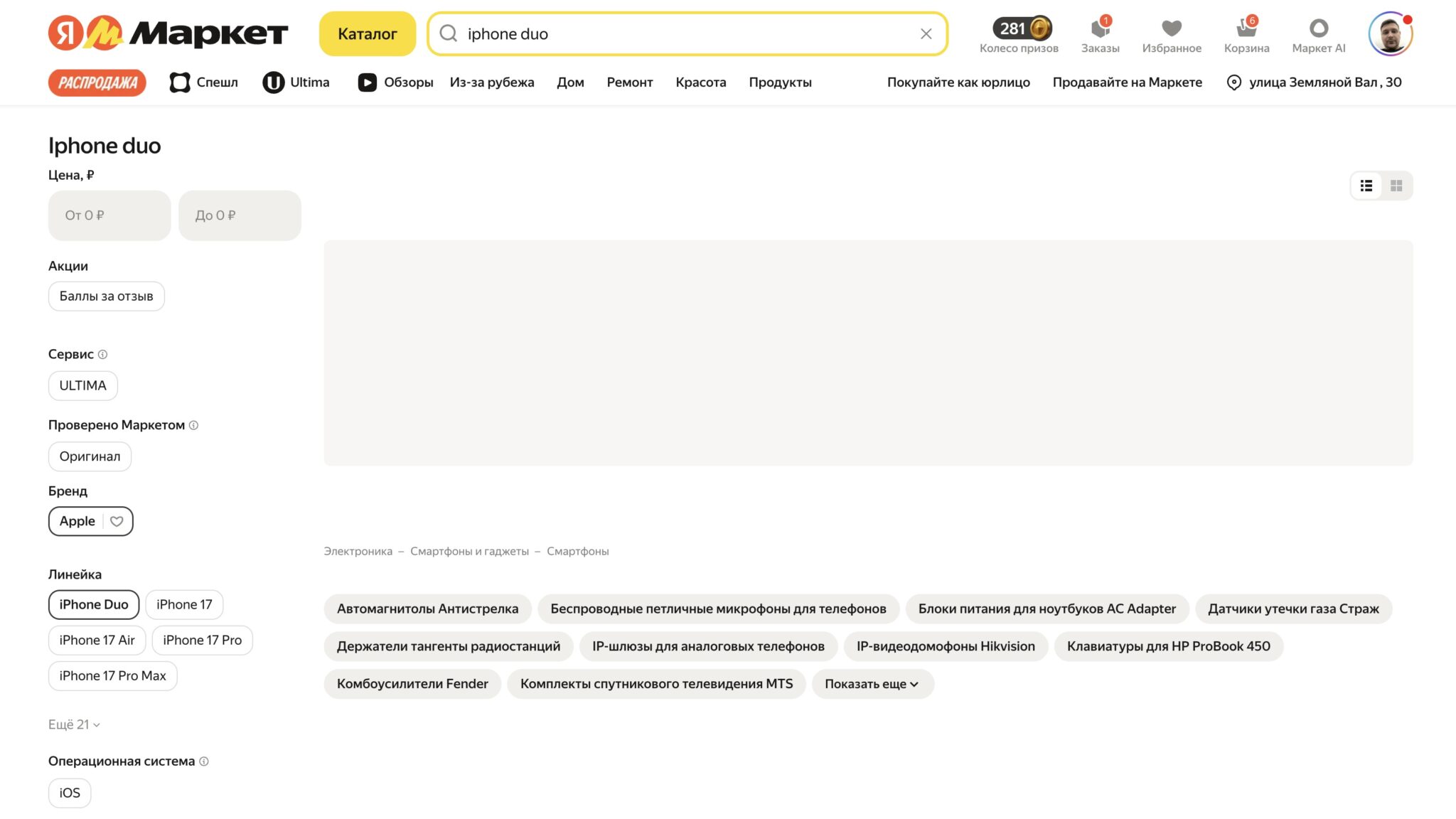This screenshot has height=819, width=1456.
Task: Click info icon next to Операционная система
Action: tap(204, 761)
